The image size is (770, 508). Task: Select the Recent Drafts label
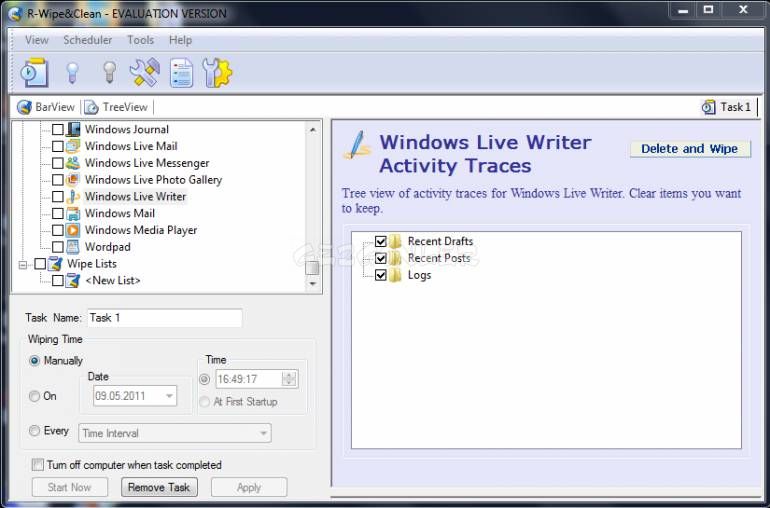(440, 241)
